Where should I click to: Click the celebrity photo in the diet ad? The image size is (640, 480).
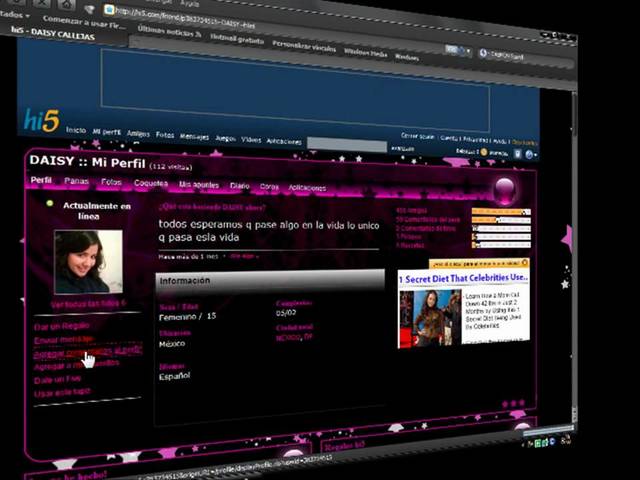click(430, 318)
